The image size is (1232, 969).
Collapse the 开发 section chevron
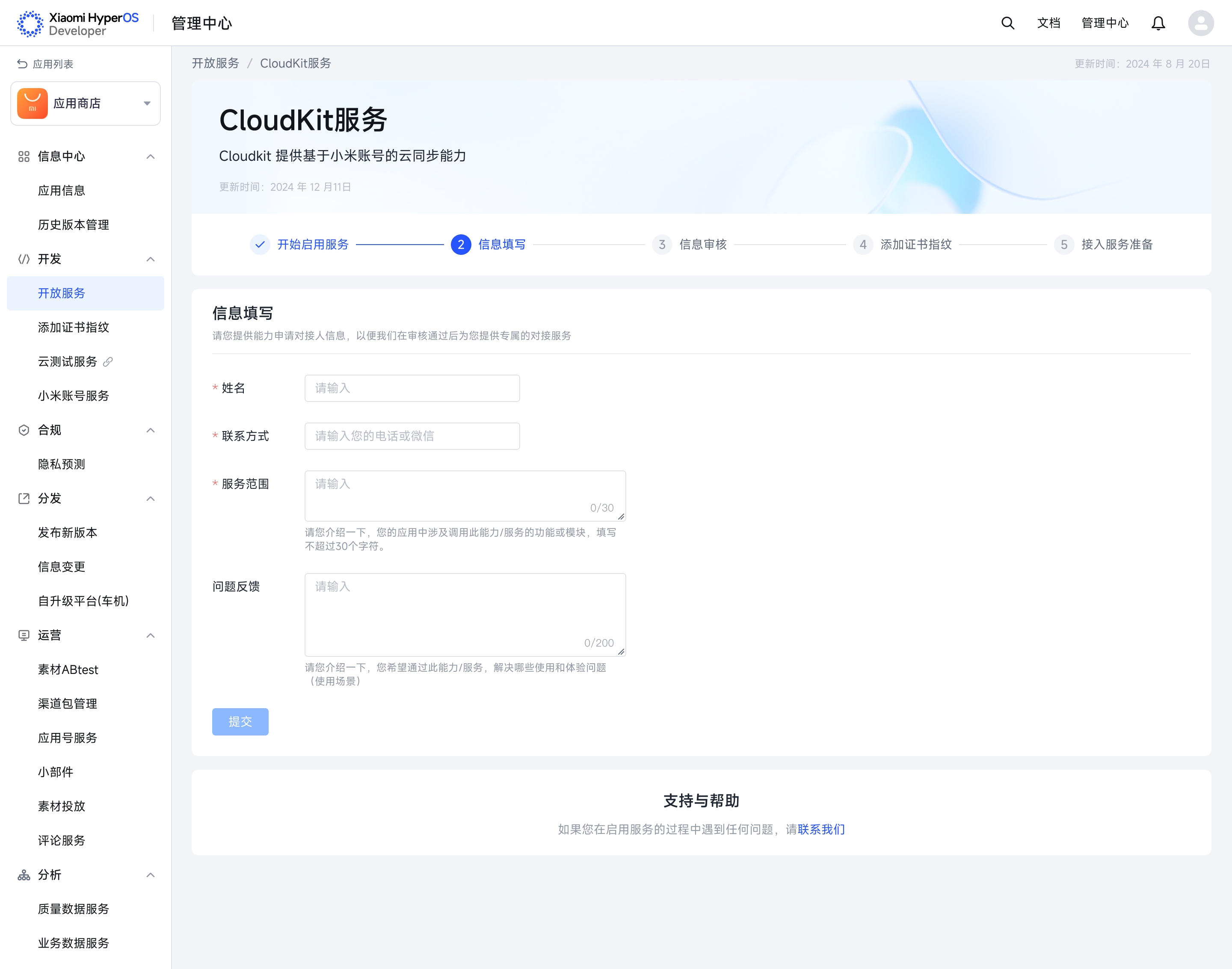[x=151, y=259]
